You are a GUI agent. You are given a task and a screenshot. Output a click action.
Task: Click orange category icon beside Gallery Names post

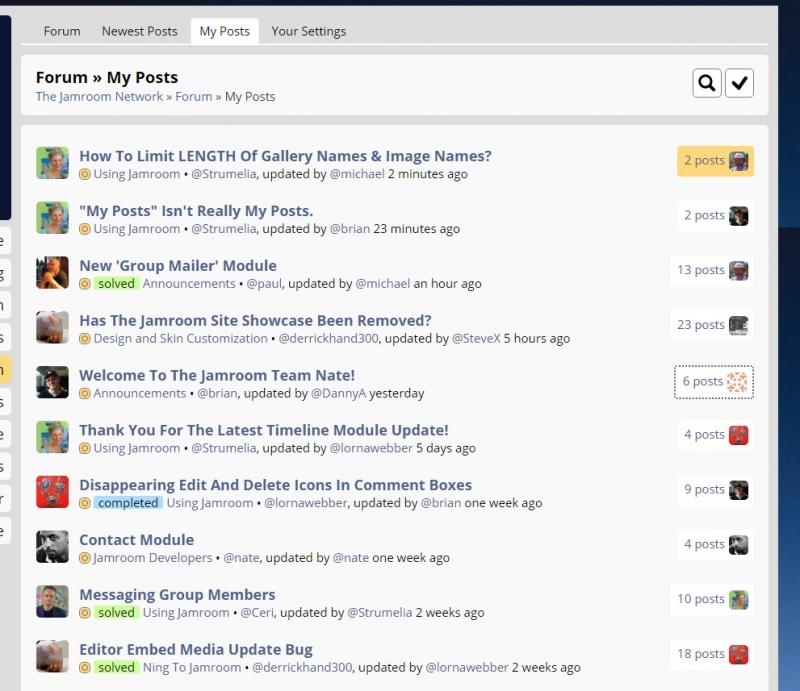pyautogui.click(x=85, y=174)
